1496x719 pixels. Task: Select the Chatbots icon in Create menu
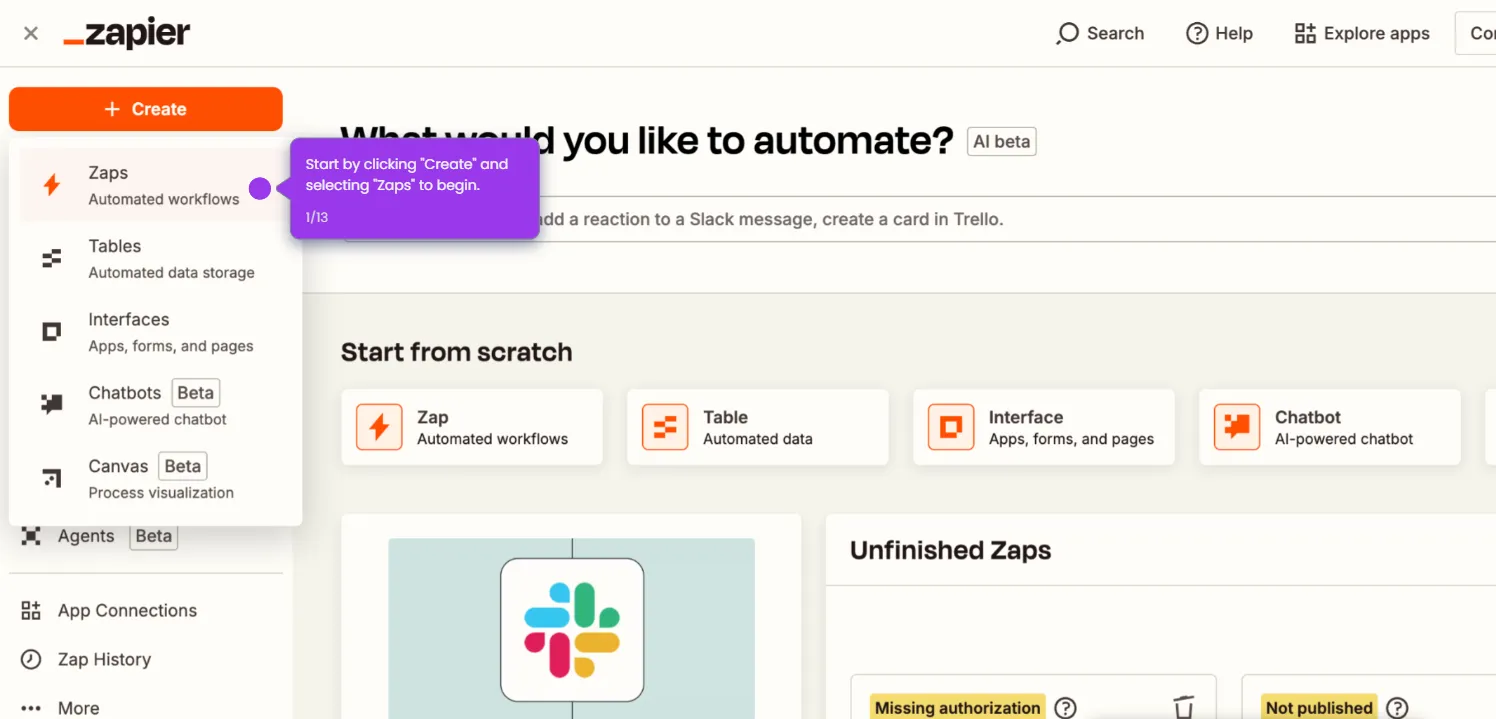click(x=52, y=405)
